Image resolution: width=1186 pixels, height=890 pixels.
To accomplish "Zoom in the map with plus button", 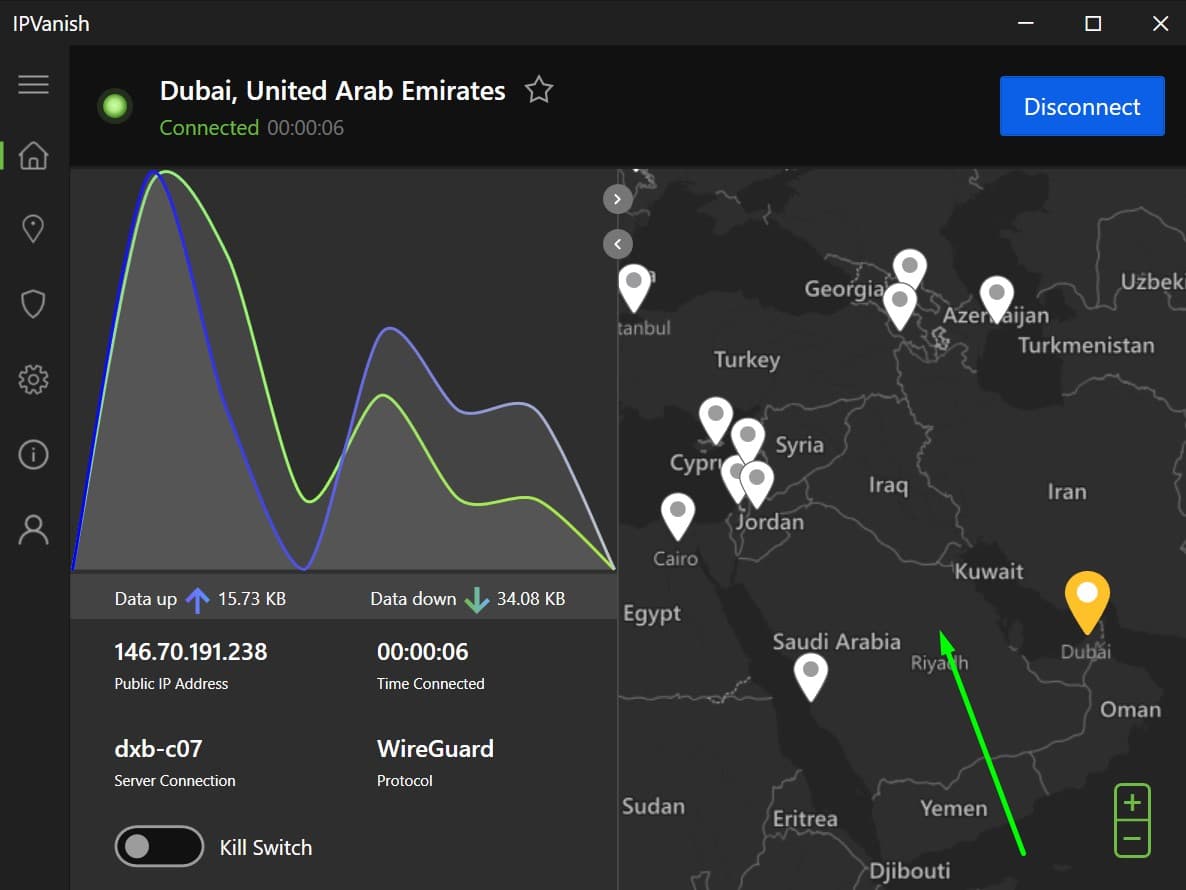I will click(x=1132, y=802).
